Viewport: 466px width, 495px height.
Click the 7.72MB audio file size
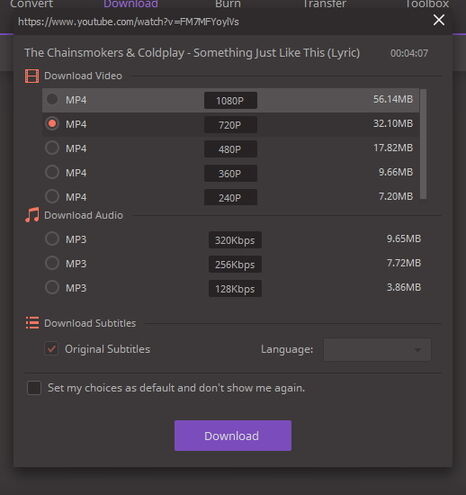point(404,263)
